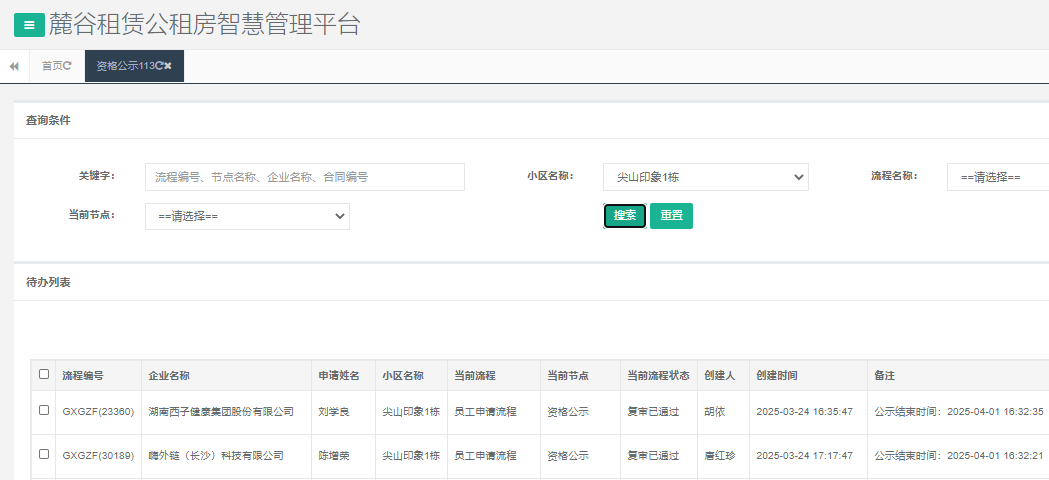Open the 小区名称 dropdown showing 尖山印象1栋
Image resolution: width=1049 pixels, height=480 pixels.
[705, 177]
